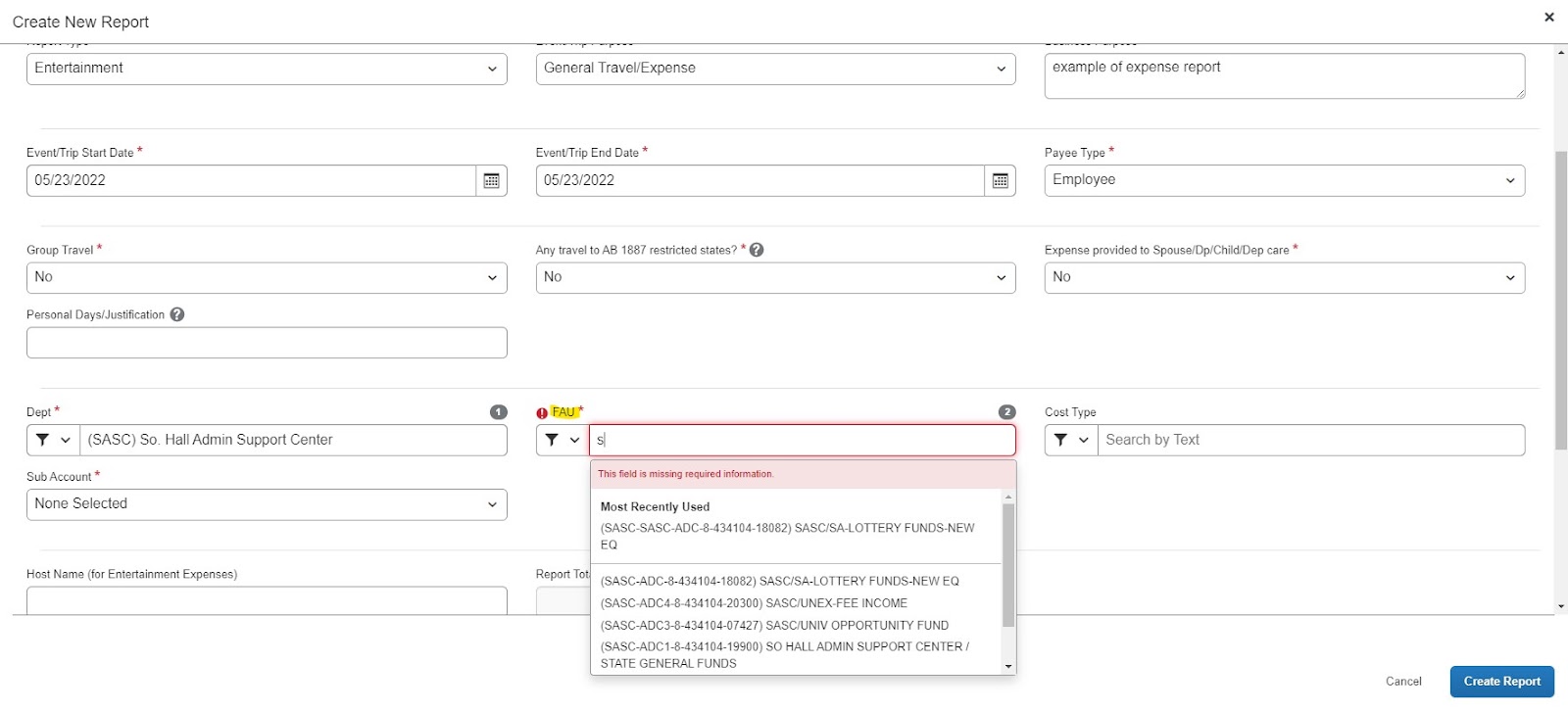Click the FAU red error alert icon
Image resolution: width=1568 pixels, height=711 pixels.
pyautogui.click(x=542, y=413)
